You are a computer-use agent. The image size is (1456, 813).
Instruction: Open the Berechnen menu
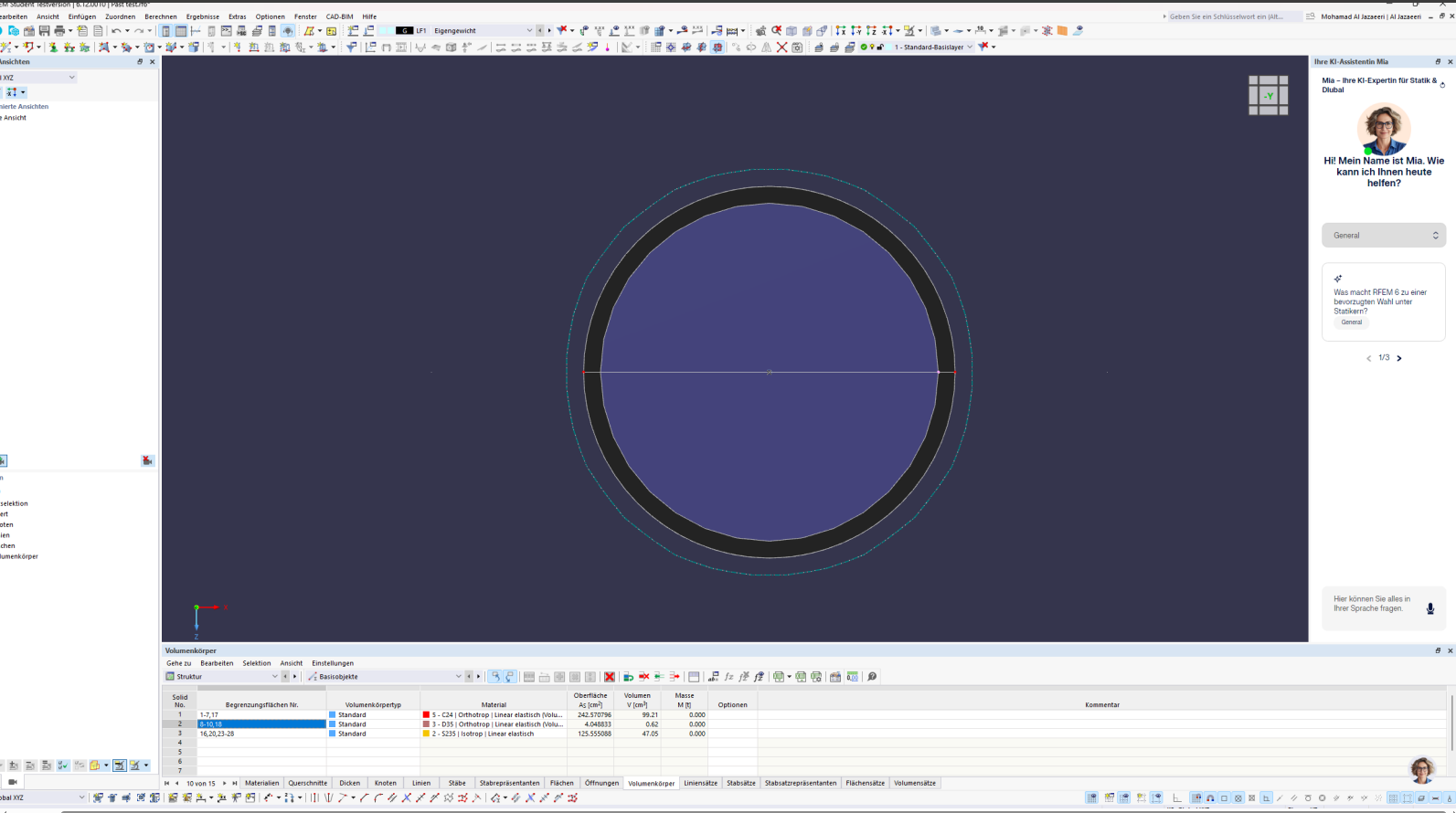click(161, 16)
